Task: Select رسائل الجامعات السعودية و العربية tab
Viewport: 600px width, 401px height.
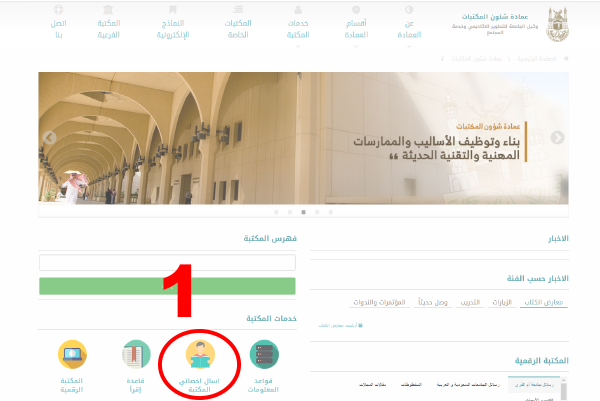Action: tap(468, 385)
